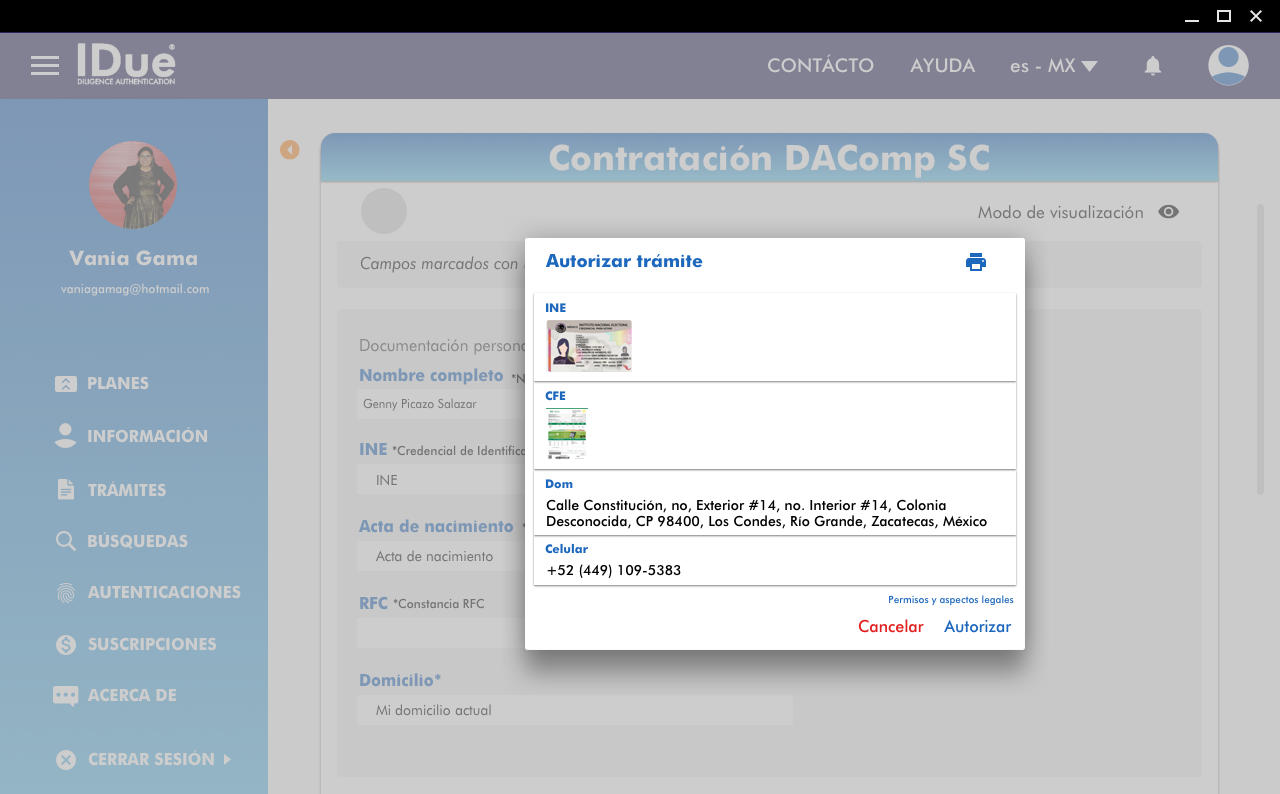The image size is (1280, 794).
Task: Click the print icon in dialog
Action: (x=976, y=262)
